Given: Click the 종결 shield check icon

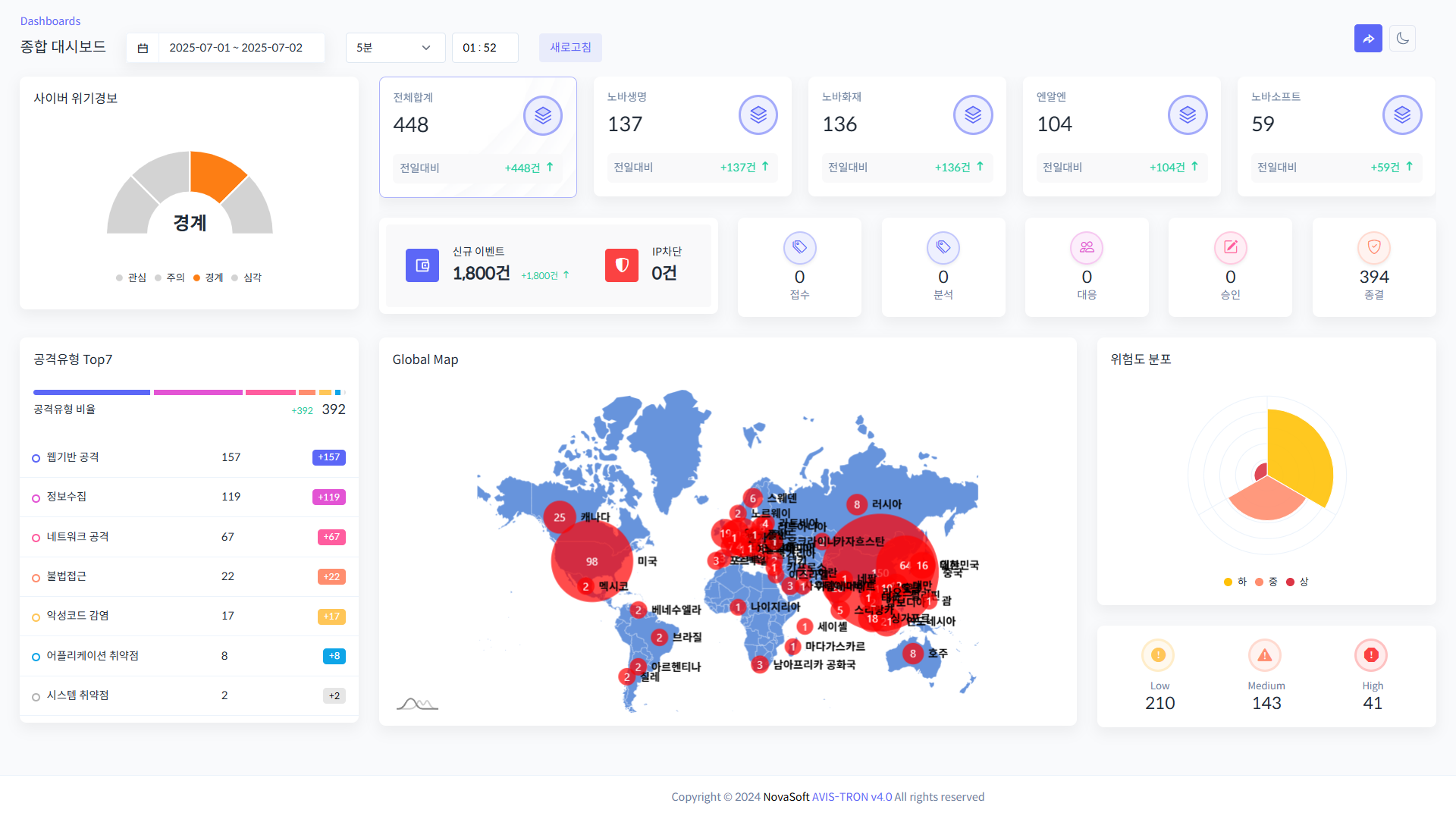Looking at the screenshot, I should click(x=1373, y=247).
